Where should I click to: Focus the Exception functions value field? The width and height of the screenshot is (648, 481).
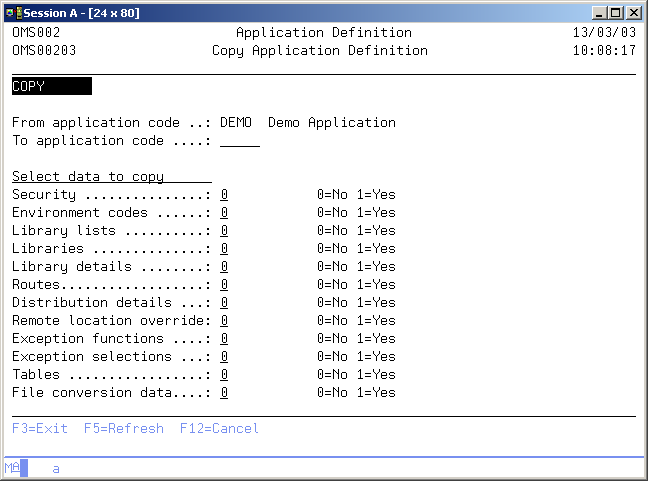point(224,339)
